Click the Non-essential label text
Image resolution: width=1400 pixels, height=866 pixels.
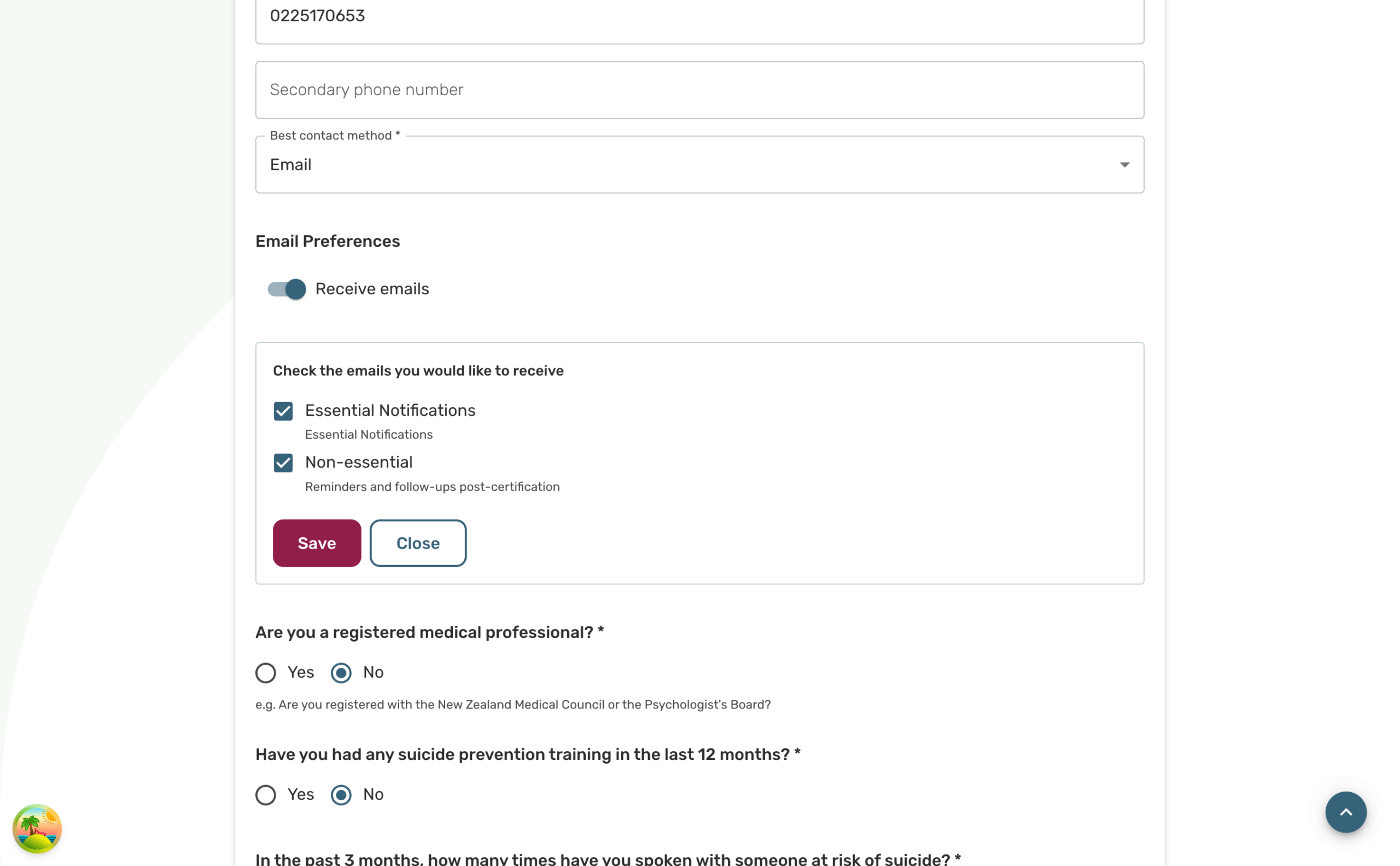[x=358, y=462]
